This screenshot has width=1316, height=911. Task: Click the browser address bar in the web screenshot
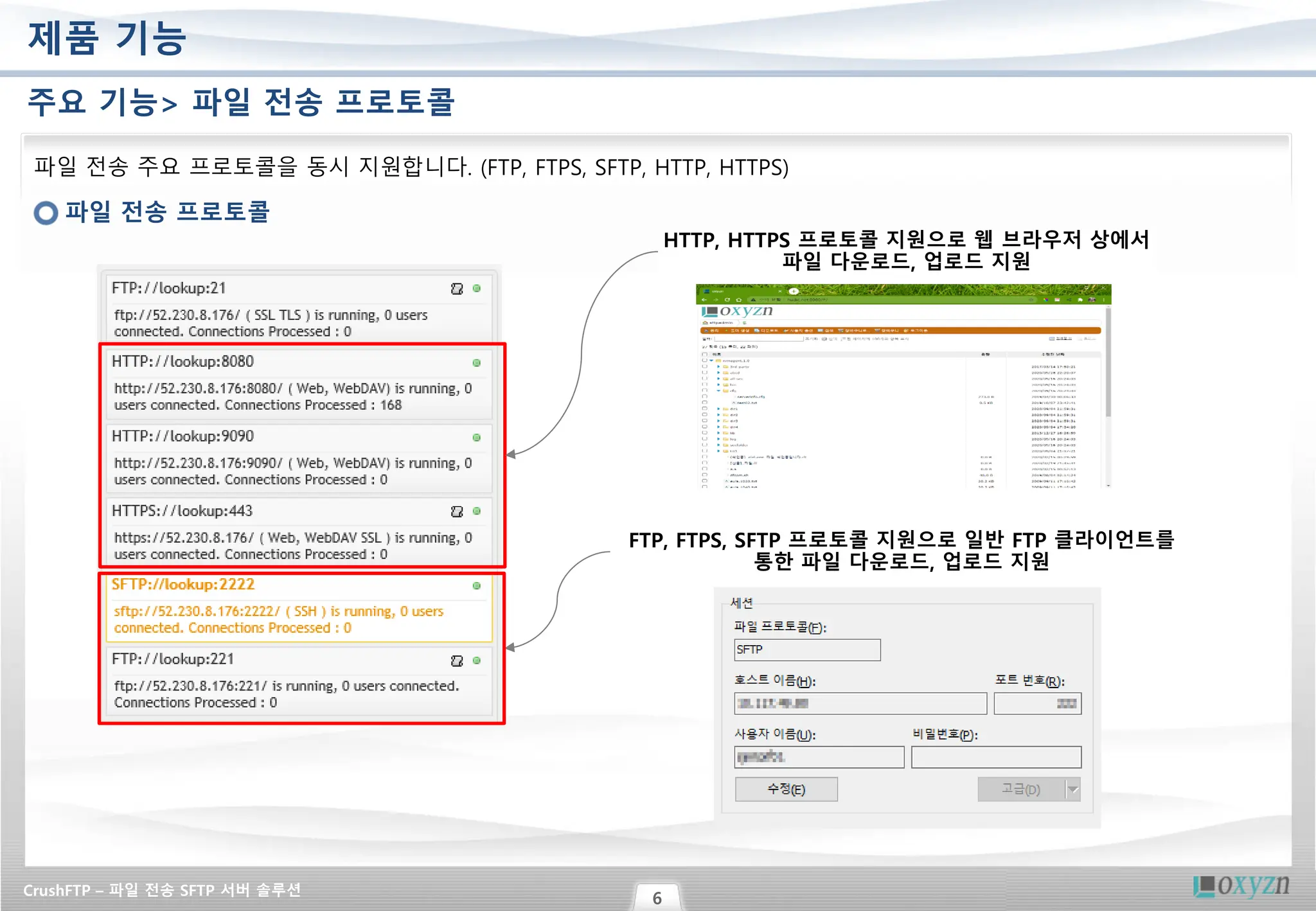pos(893,300)
